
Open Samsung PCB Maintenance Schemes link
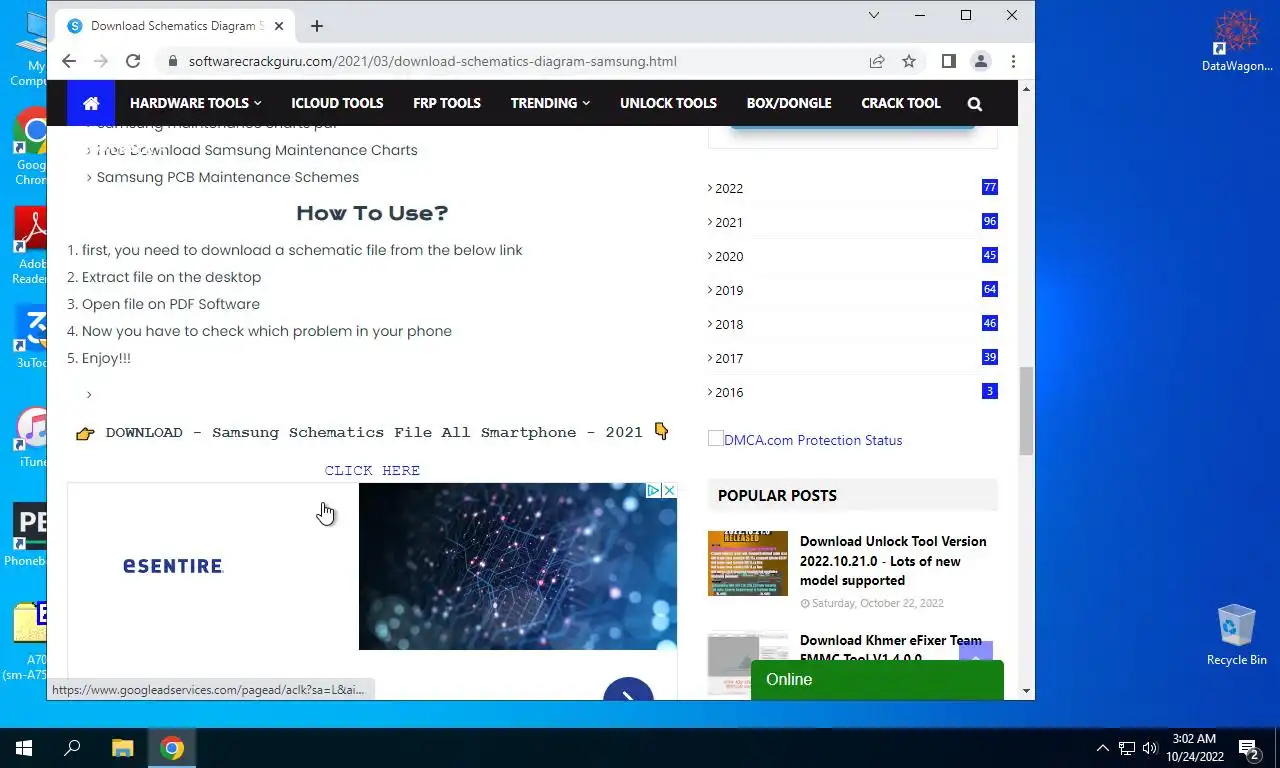(x=228, y=177)
